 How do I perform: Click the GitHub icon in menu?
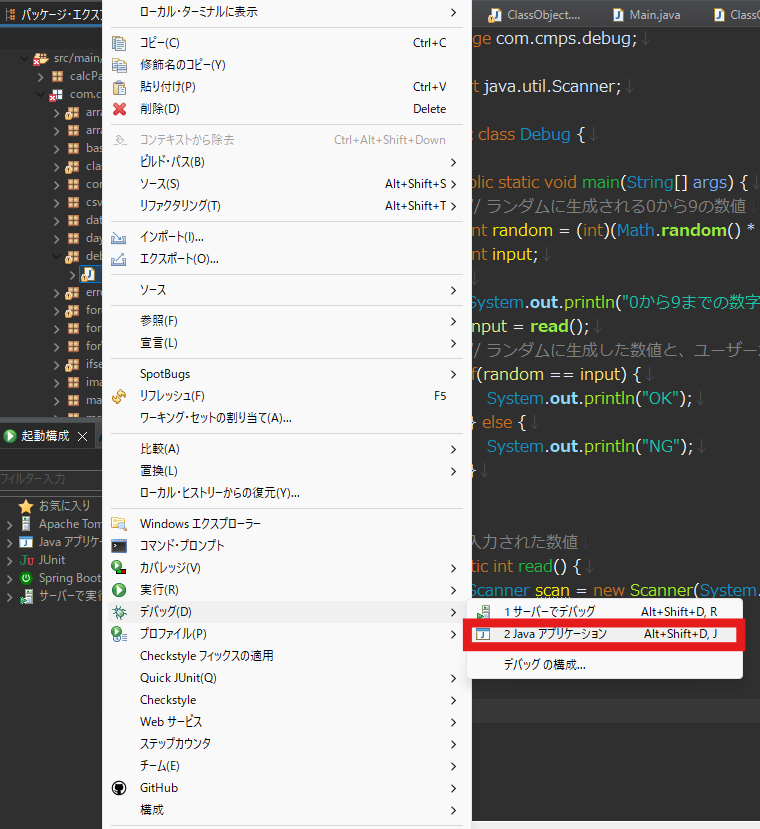[x=120, y=788]
